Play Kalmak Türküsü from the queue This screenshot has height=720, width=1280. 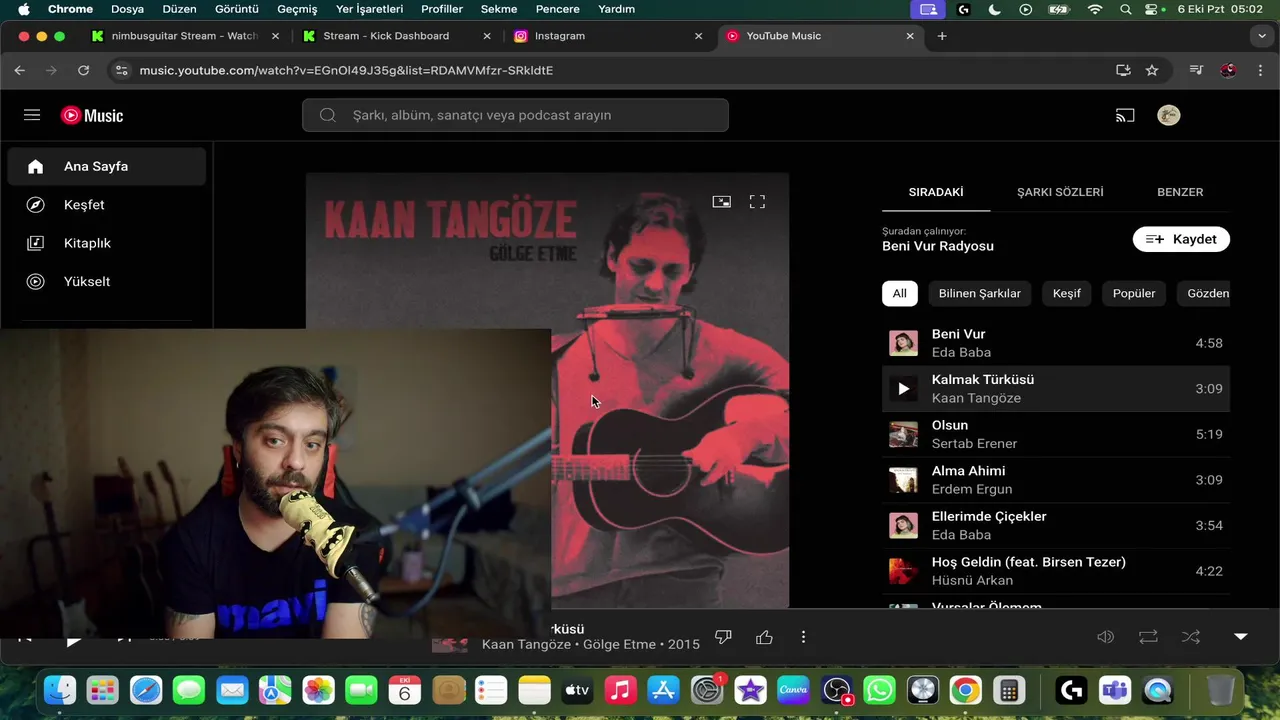(903, 389)
